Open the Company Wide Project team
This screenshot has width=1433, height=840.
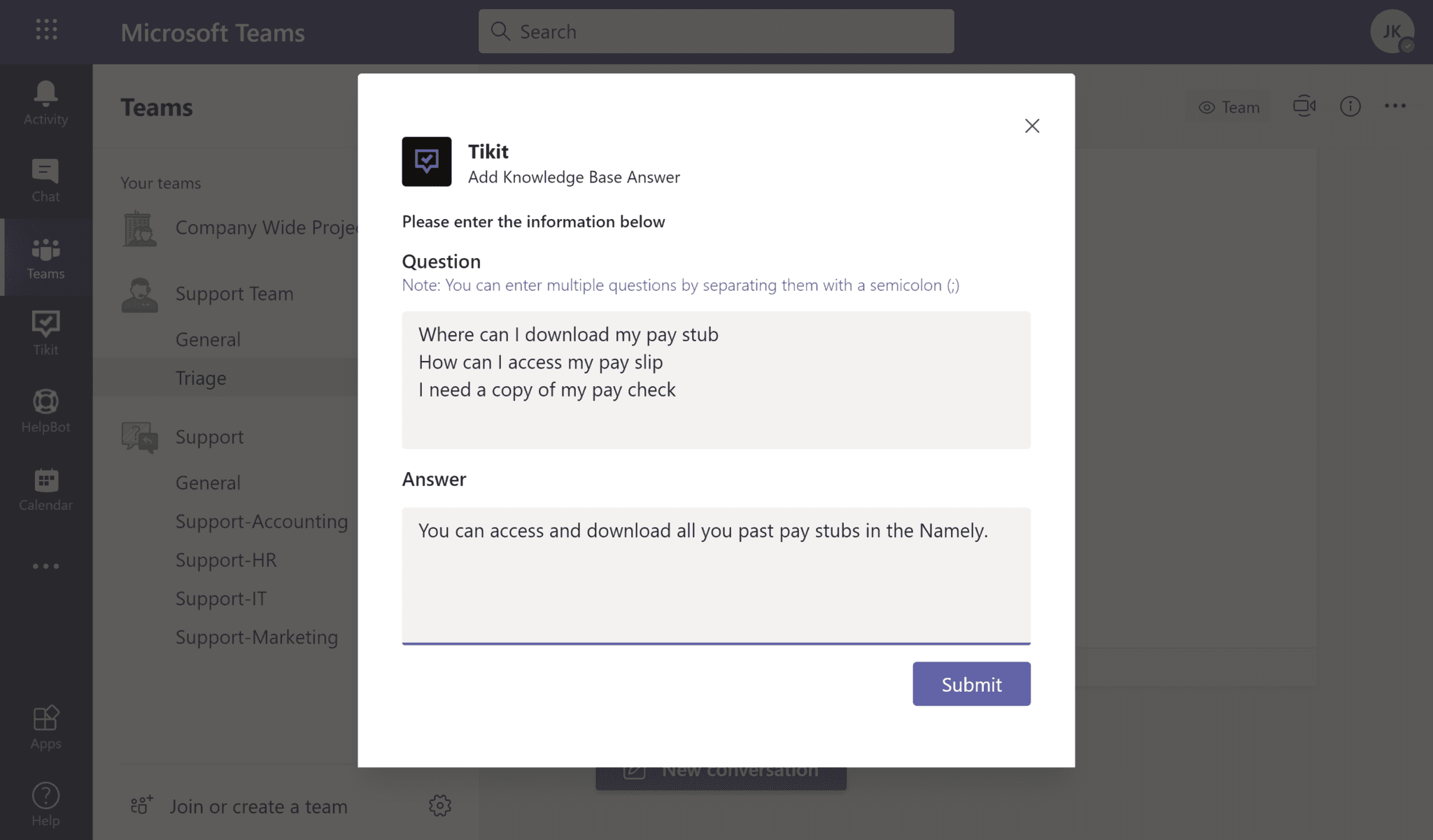pyautogui.click(x=266, y=228)
